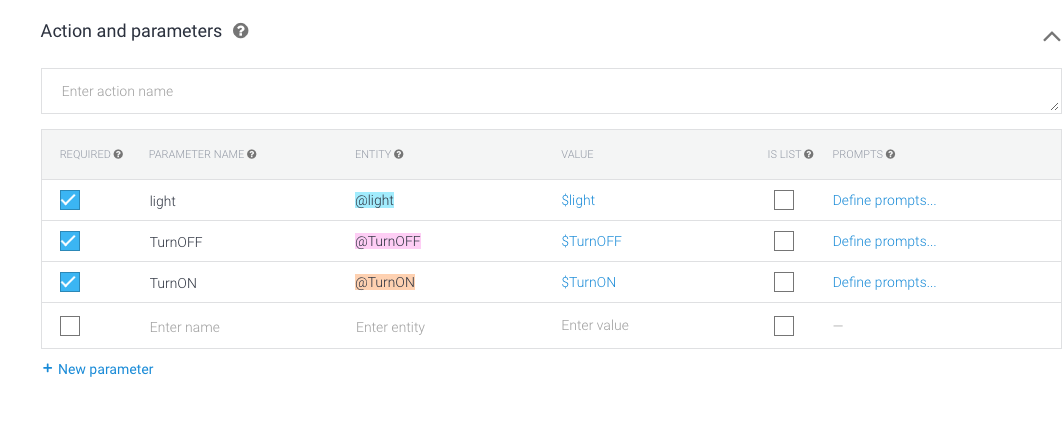The width and height of the screenshot is (1064, 423).
Task: Uncheck Required for the TurnOFF parameter
Action: pos(70,241)
